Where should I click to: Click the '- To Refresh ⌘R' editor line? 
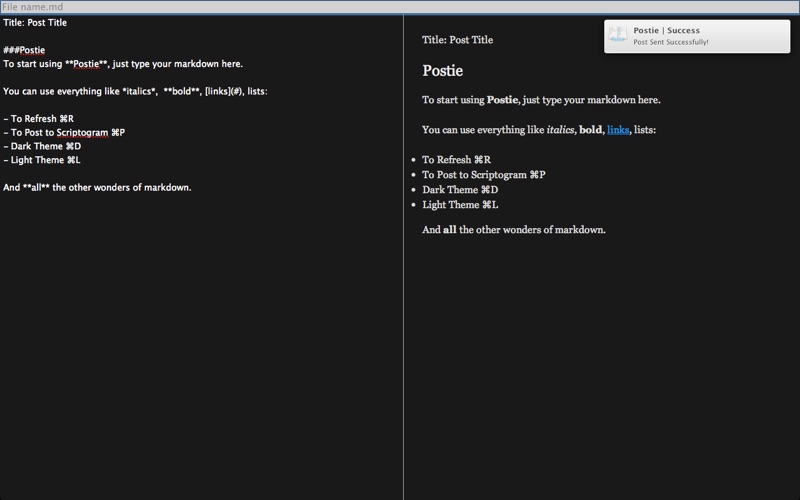tap(38, 119)
